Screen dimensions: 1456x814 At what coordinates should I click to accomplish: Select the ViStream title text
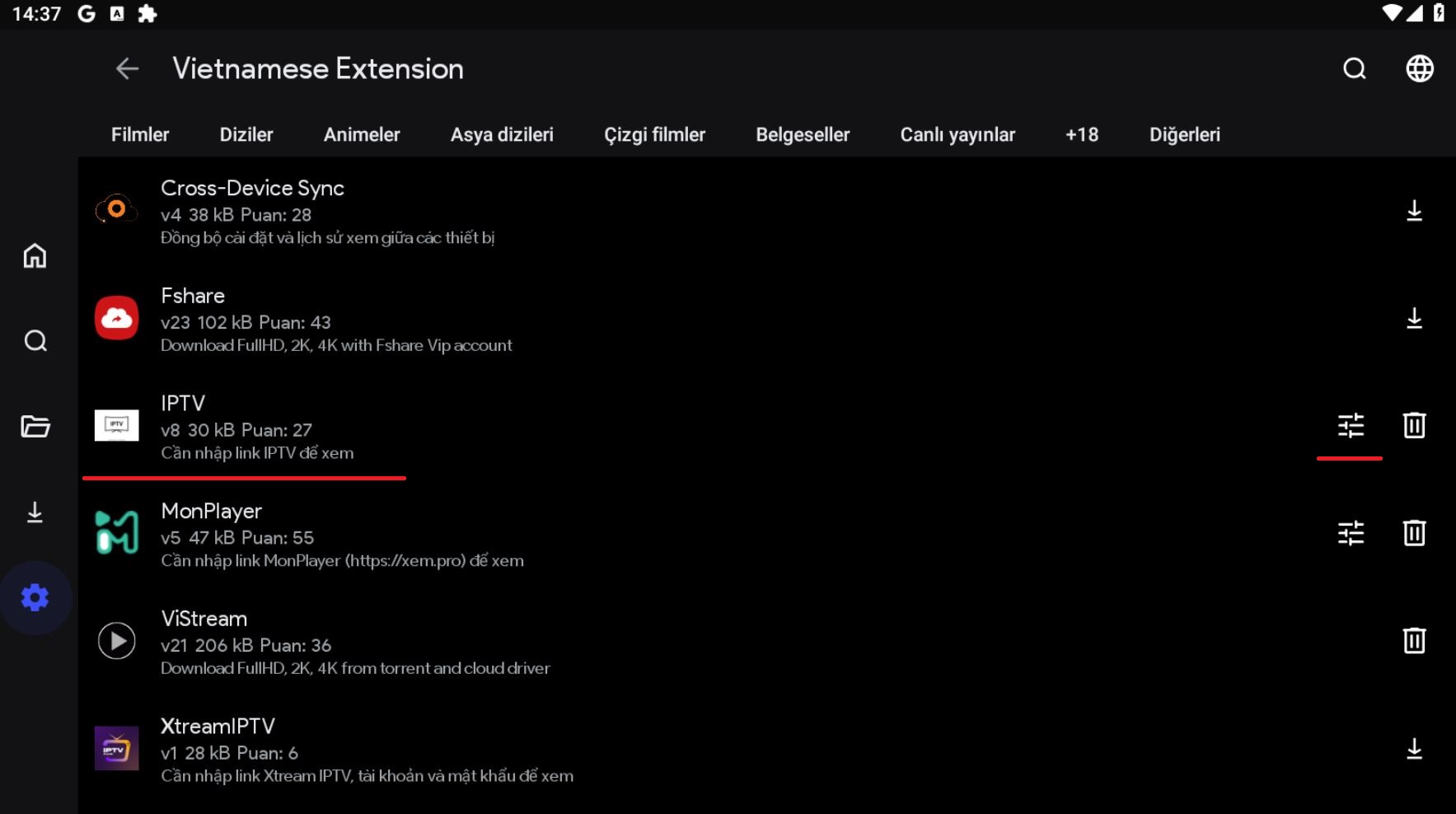click(x=204, y=619)
